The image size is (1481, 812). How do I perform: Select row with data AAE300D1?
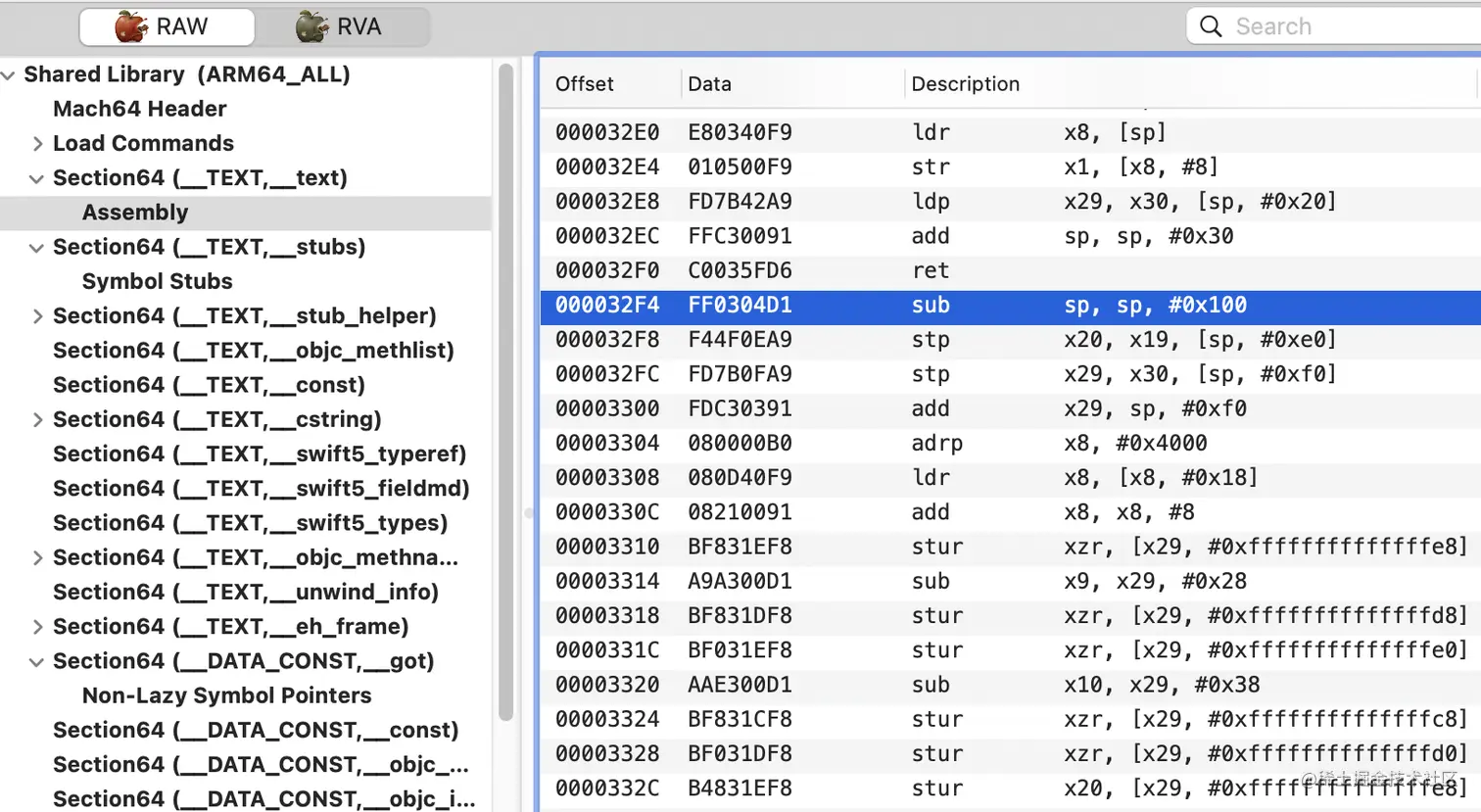1011,685
